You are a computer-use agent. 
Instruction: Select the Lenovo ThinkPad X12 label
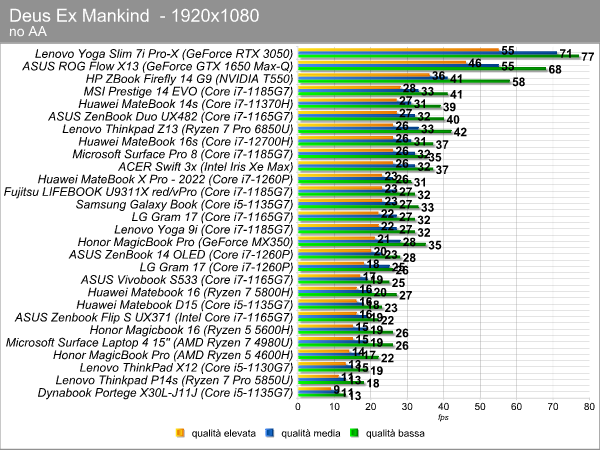click(x=186, y=368)
